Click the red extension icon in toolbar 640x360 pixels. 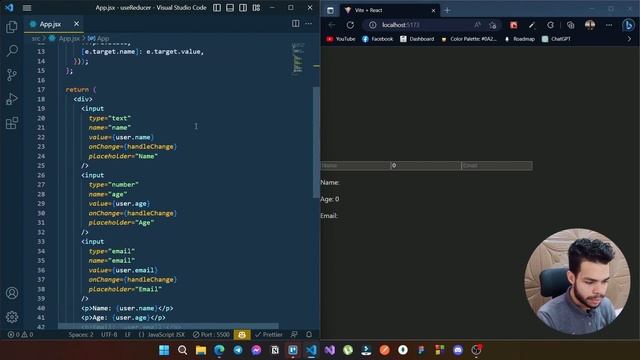coord(513,25)
